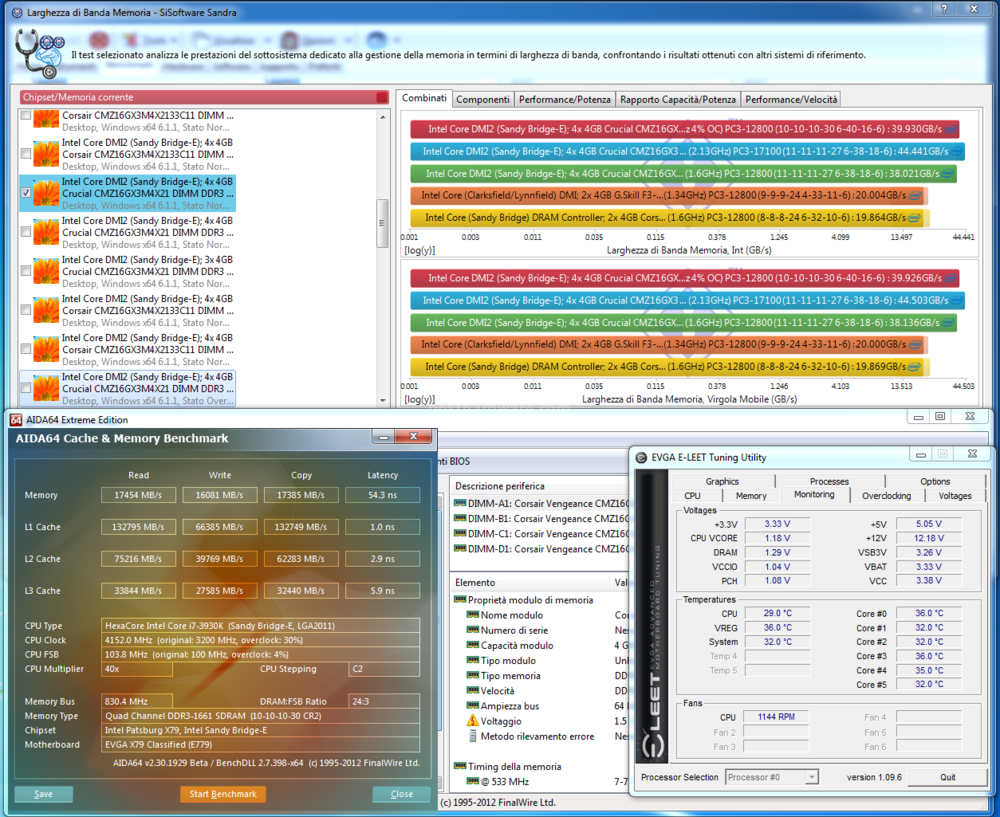Switch to the Performance/Velocità tab
Image resolution: width=1000 pixels, height=817 pixels.
coord(791,99)
